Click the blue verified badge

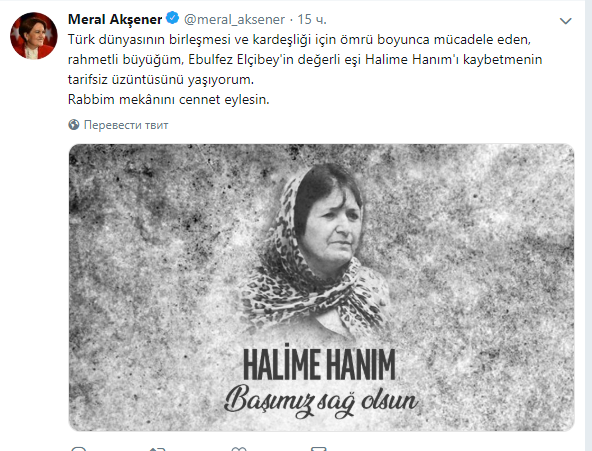coord(173,18)
